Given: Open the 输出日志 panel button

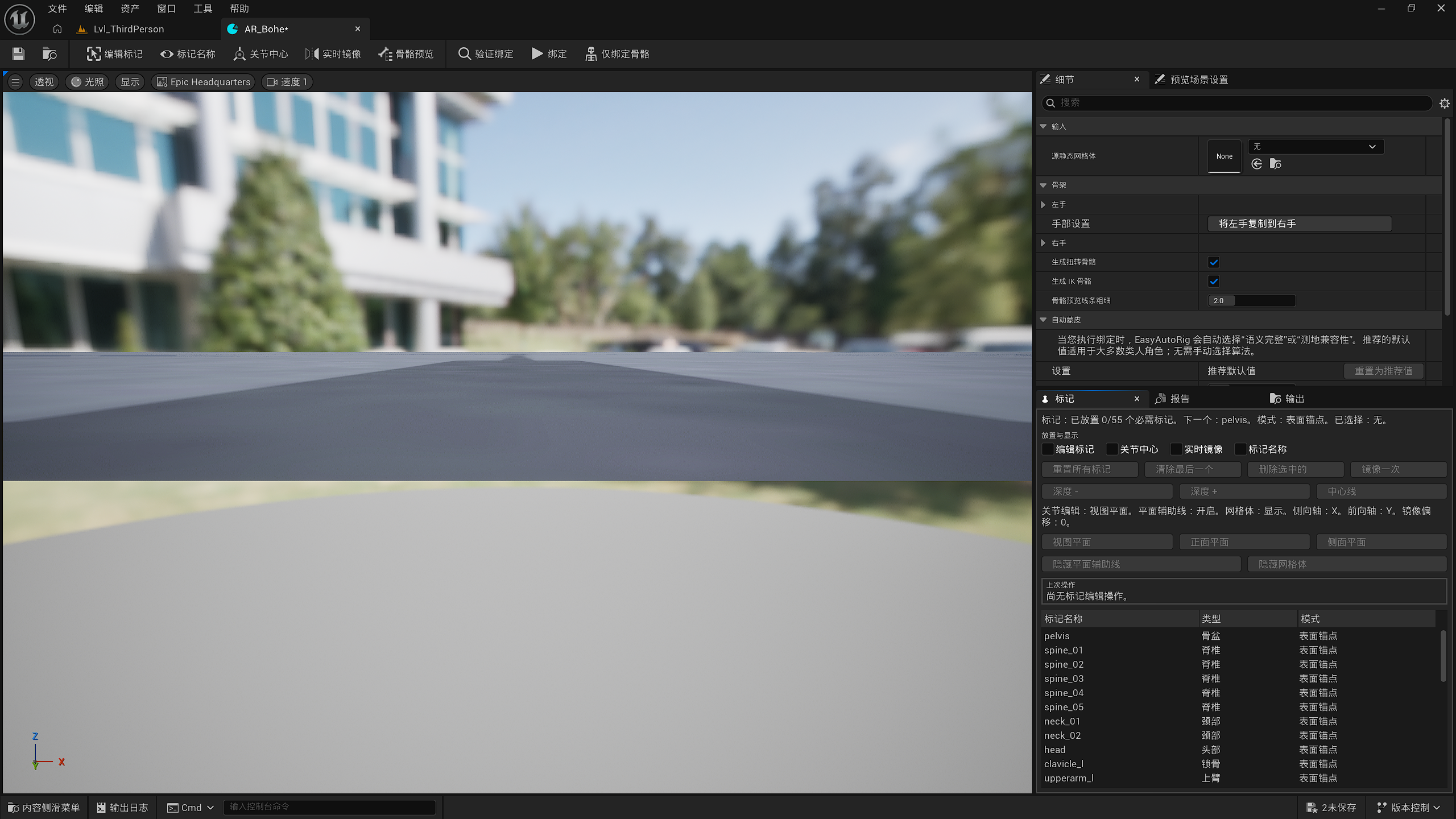Looking at the screenshot, I should [x=122, y=808].
